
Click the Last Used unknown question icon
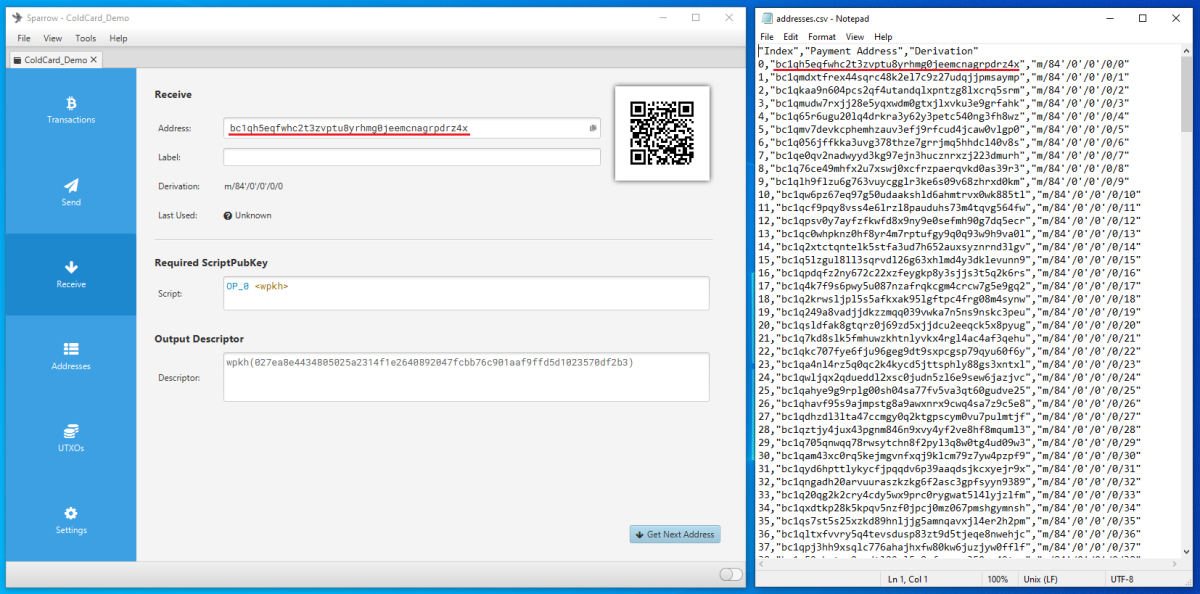(228, 215)
